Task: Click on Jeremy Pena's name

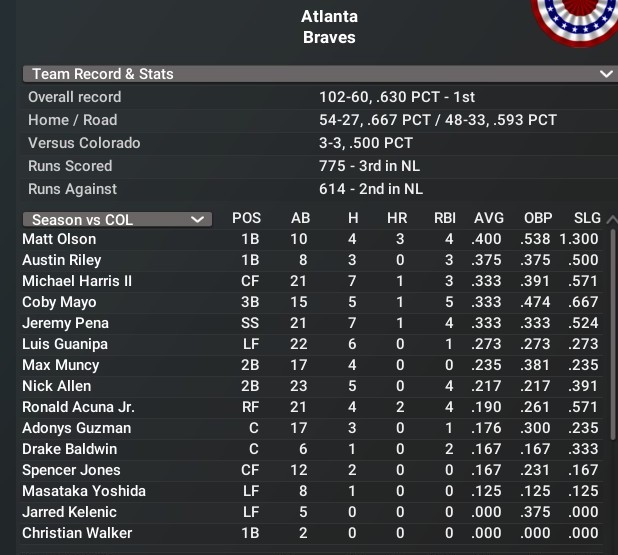Action: [x=65, y=323]
